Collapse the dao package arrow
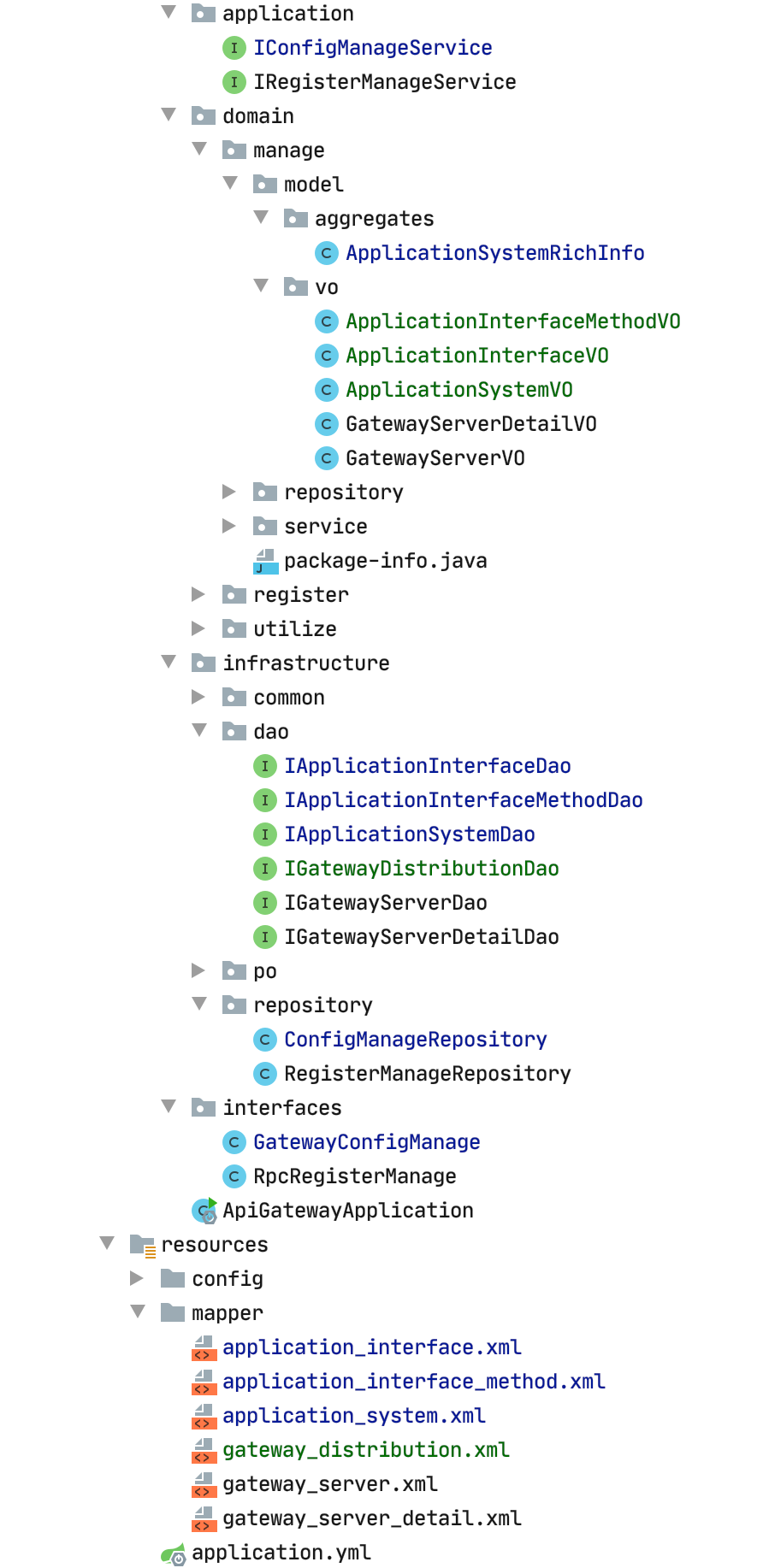Screen dimensions: 763x1568 tap(199, 731)
